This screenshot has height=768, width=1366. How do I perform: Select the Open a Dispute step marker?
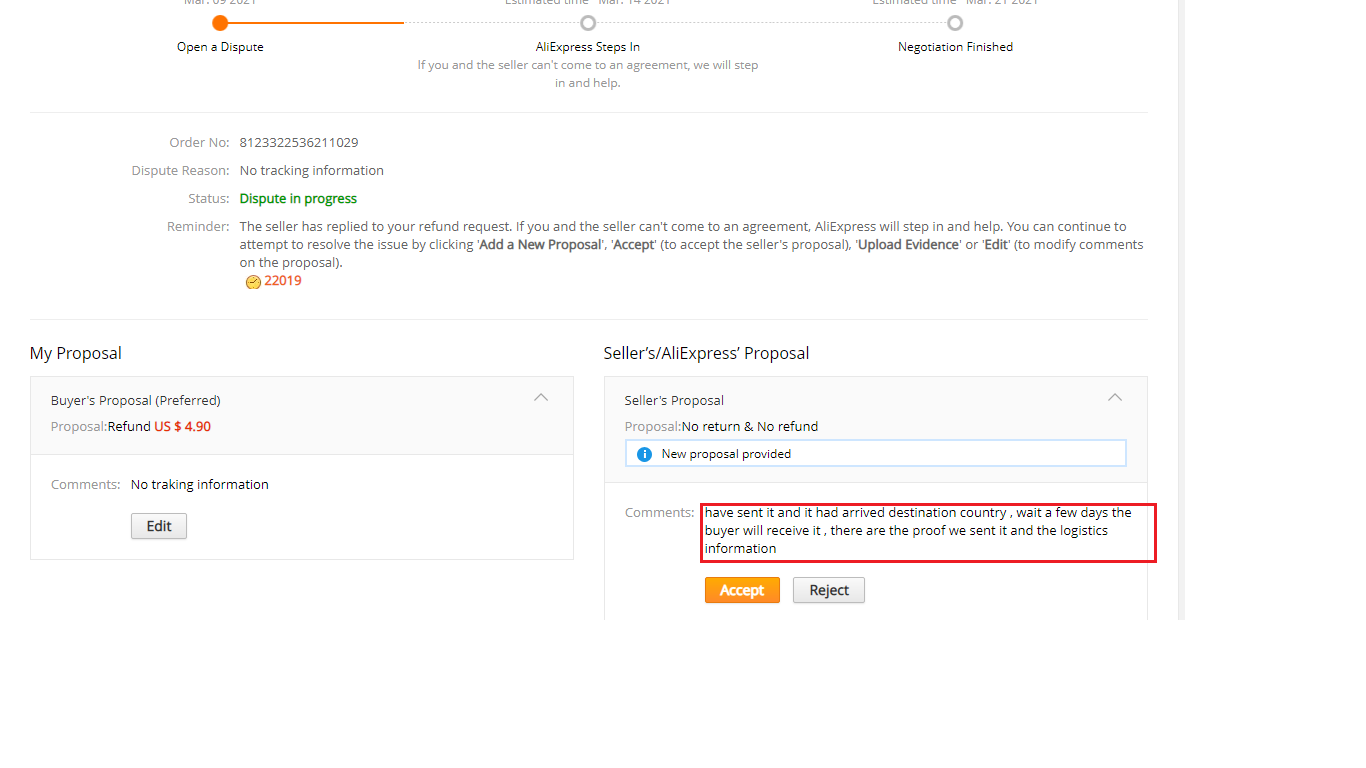click(220, 23)
